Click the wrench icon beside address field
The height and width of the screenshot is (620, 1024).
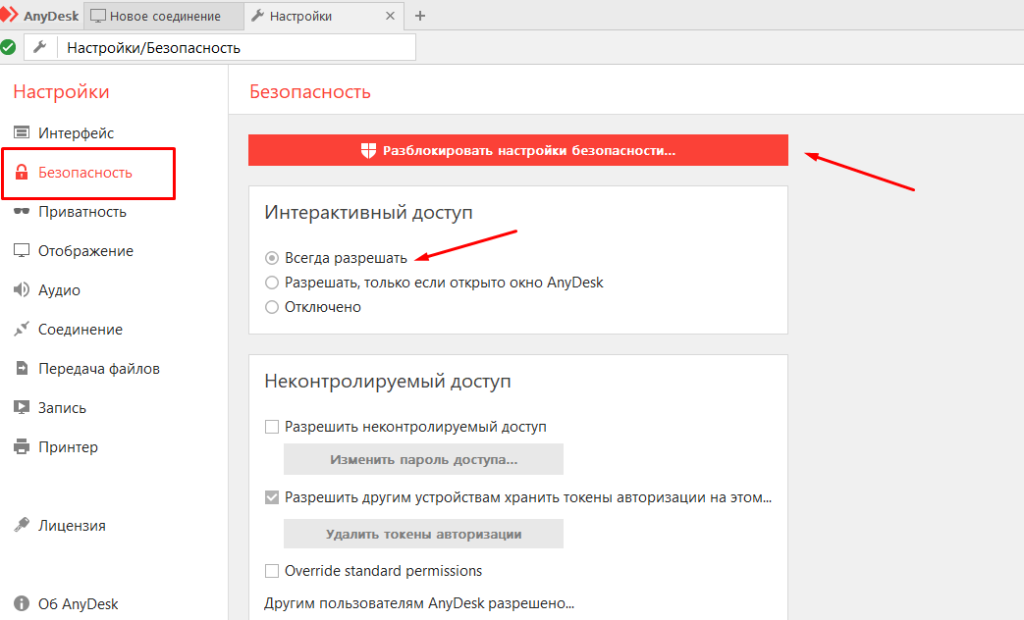click(40, 47)
